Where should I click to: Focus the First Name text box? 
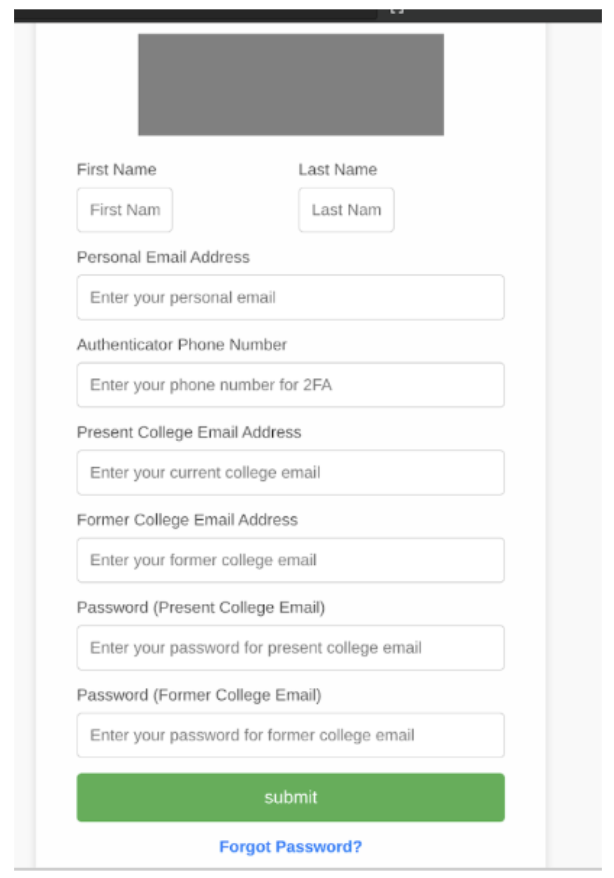tap(125, 210)
